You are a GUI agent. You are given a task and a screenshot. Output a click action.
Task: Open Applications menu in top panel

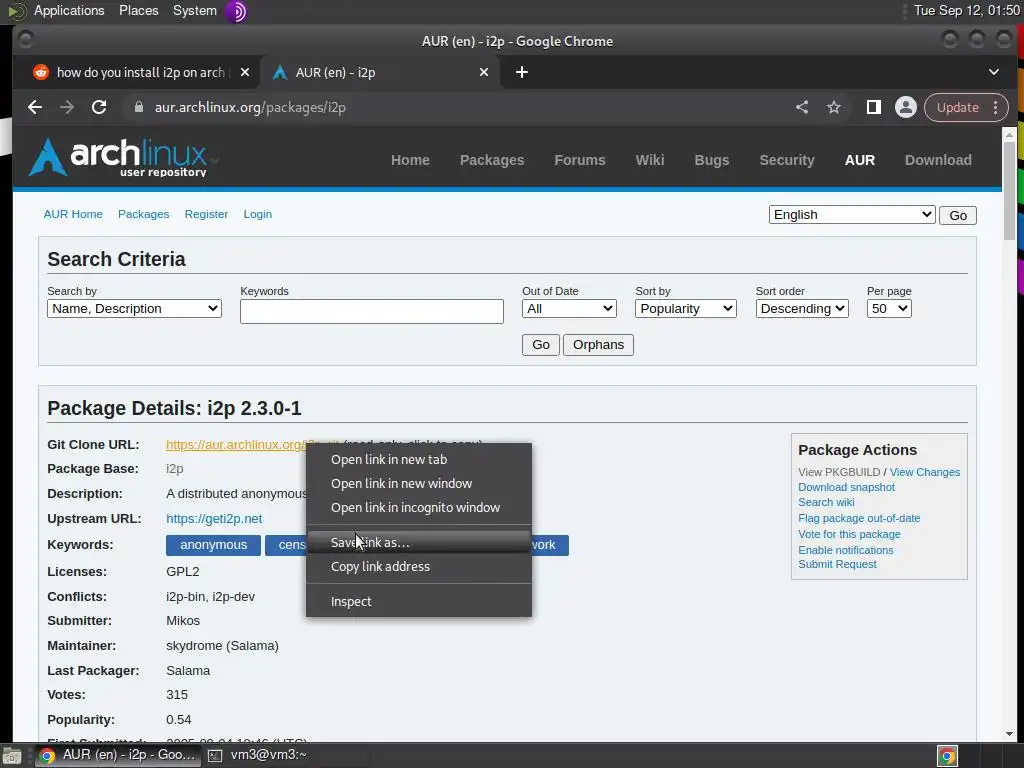point(69,10)
